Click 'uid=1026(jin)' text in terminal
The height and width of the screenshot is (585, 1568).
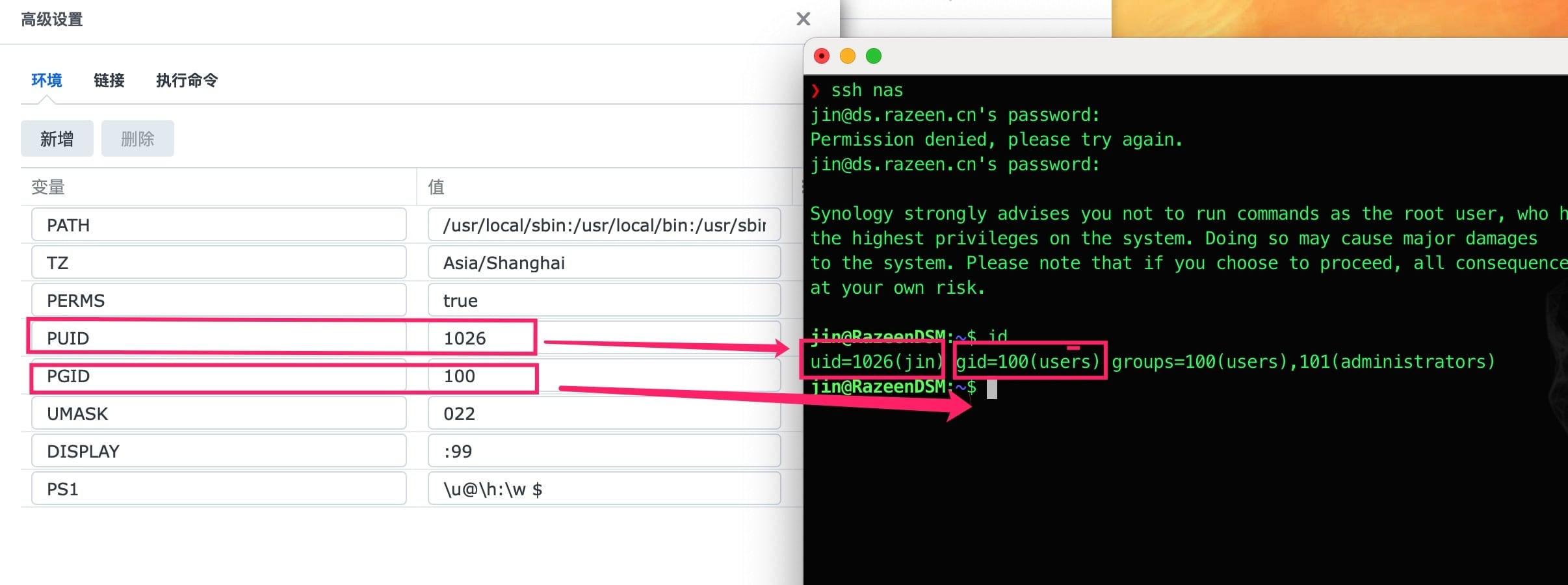[876, 361]
